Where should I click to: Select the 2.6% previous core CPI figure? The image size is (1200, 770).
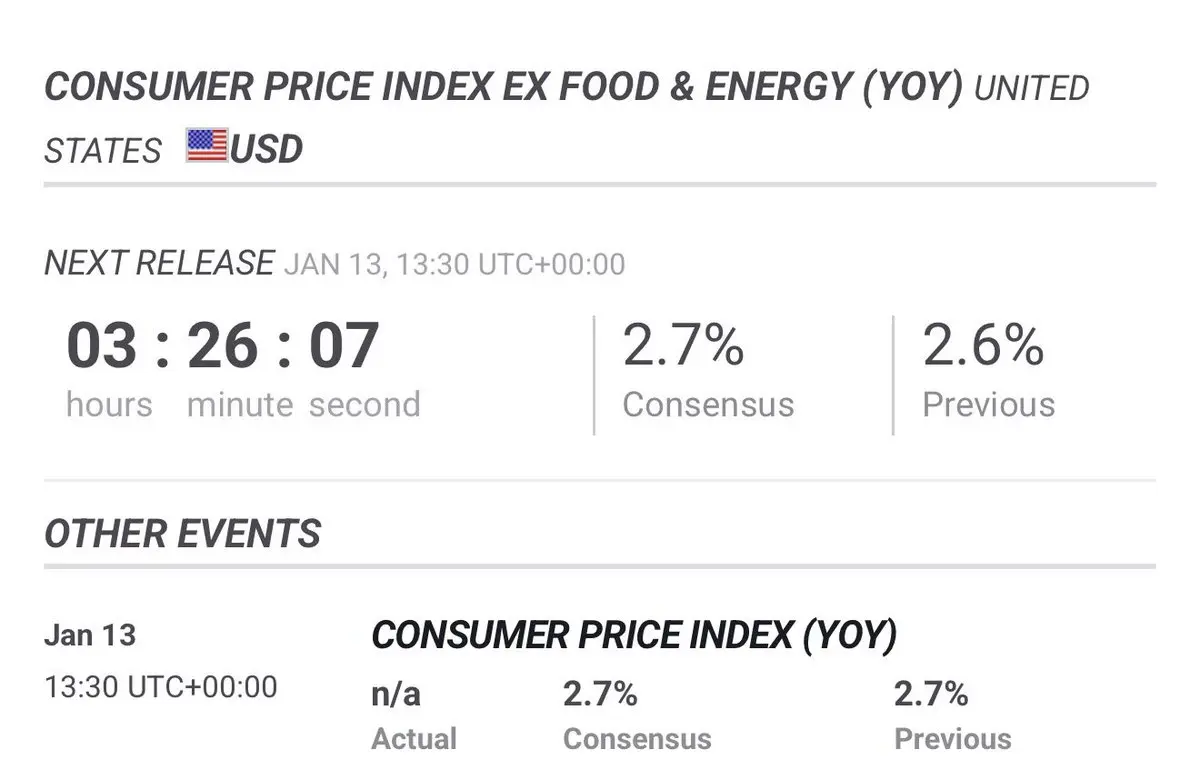pyautogui.click(x=983, y=346)
